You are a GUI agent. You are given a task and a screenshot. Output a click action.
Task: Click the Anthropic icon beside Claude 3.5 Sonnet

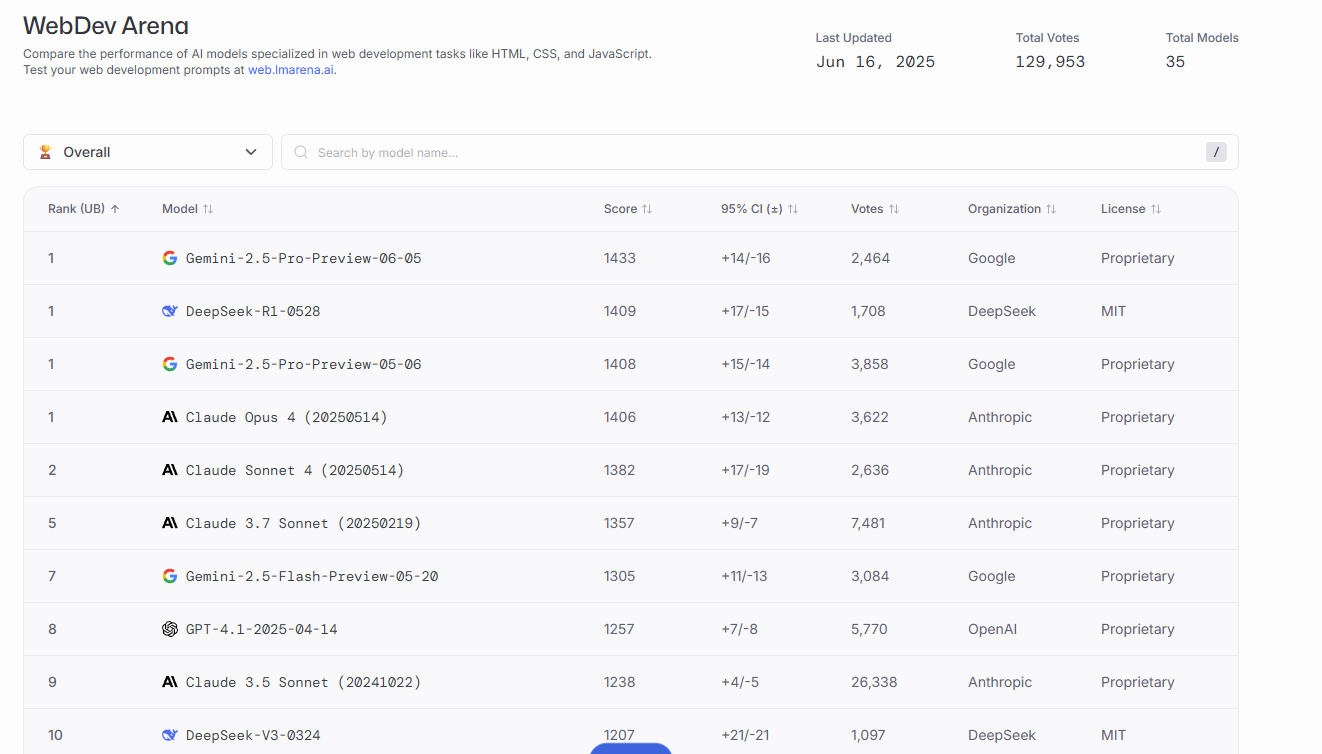pyautogui.click(x=170, y=682)
